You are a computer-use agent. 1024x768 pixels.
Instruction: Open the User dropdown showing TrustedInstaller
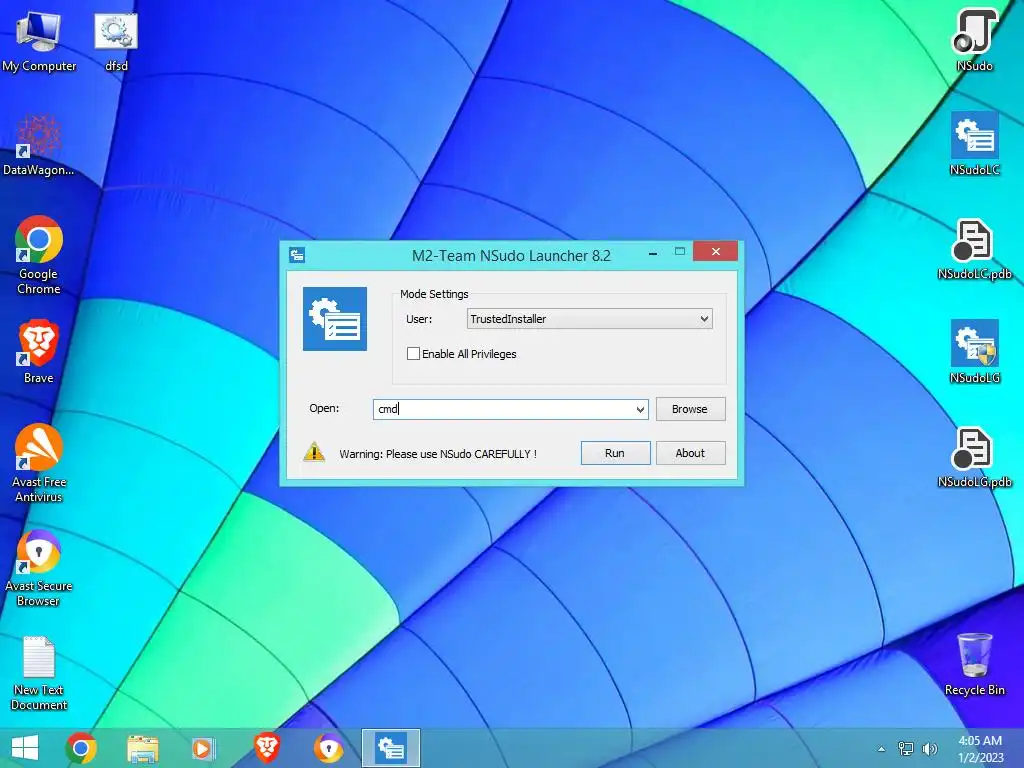click(x=590, y=319)
